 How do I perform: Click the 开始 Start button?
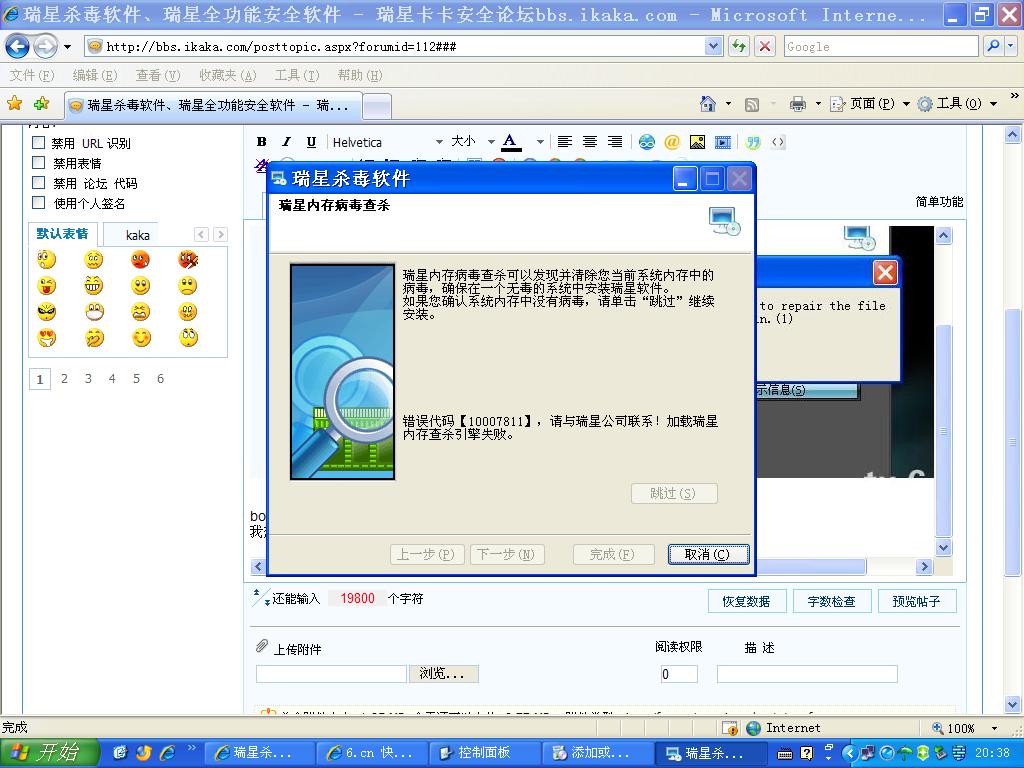[x=48, y=753]
